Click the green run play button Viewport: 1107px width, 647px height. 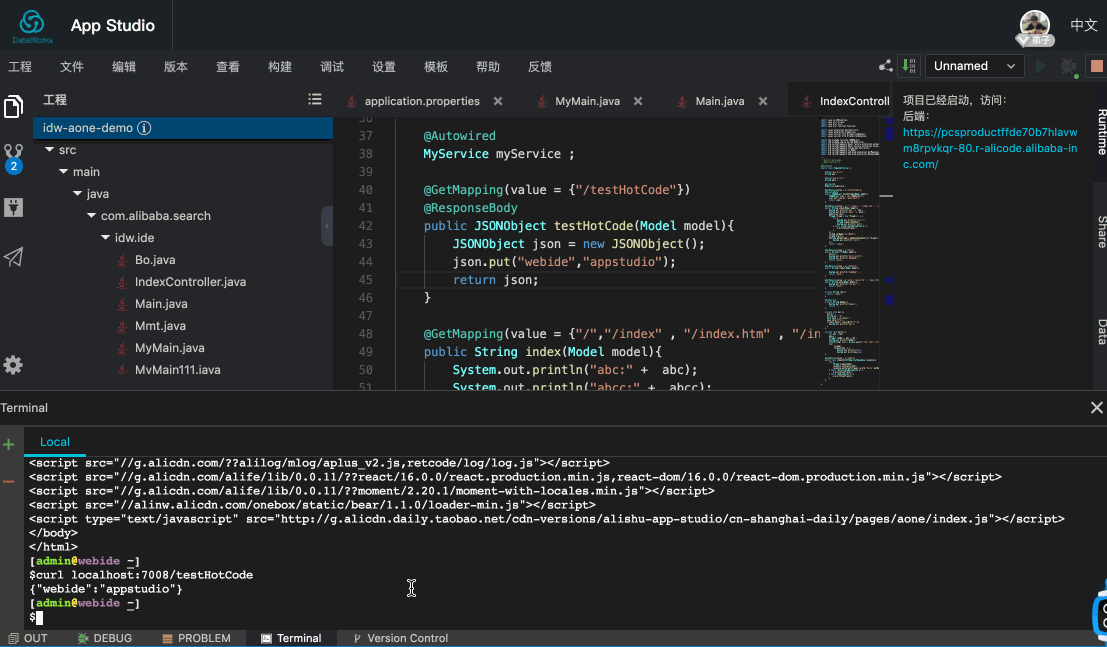1041,66
